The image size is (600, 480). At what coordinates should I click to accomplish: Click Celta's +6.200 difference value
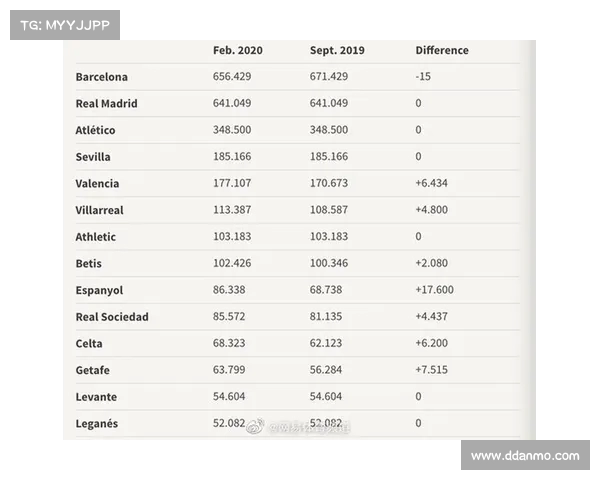click(x=431, y=343)
